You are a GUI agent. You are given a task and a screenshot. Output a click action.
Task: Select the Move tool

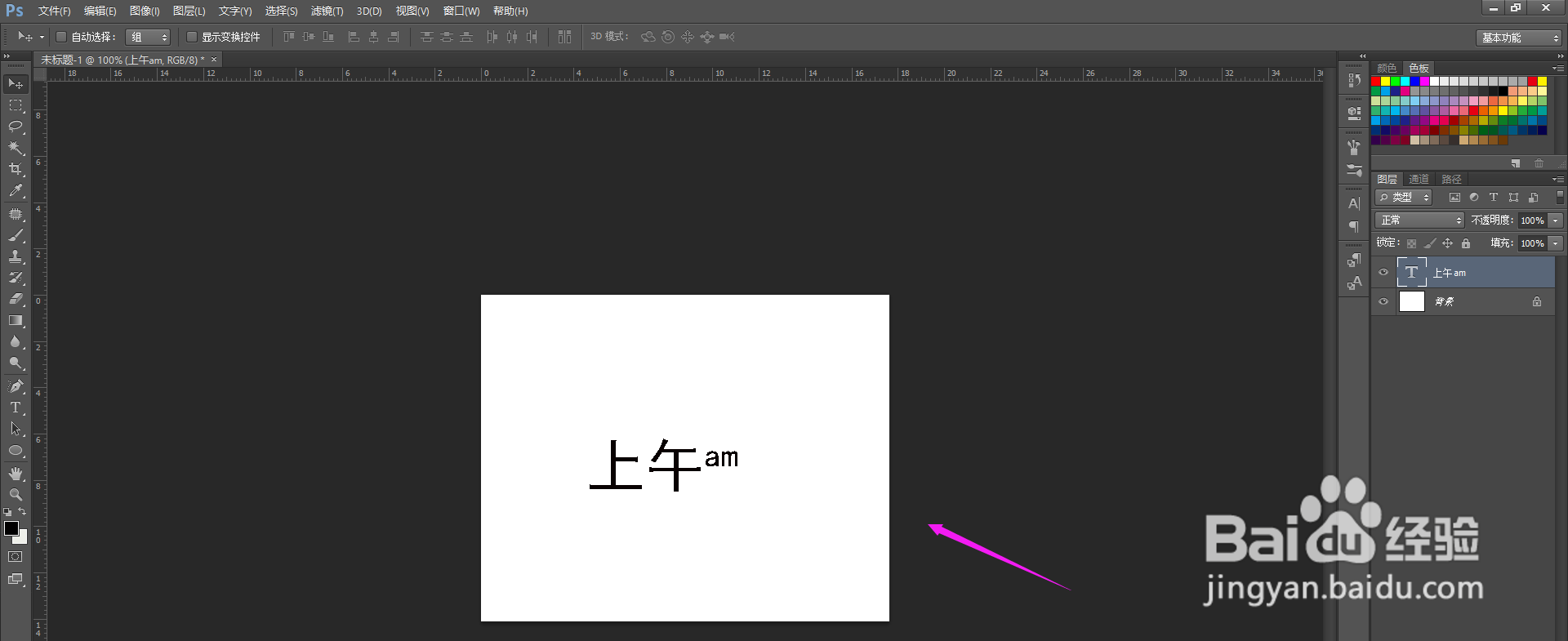click(x=16, y=84)
